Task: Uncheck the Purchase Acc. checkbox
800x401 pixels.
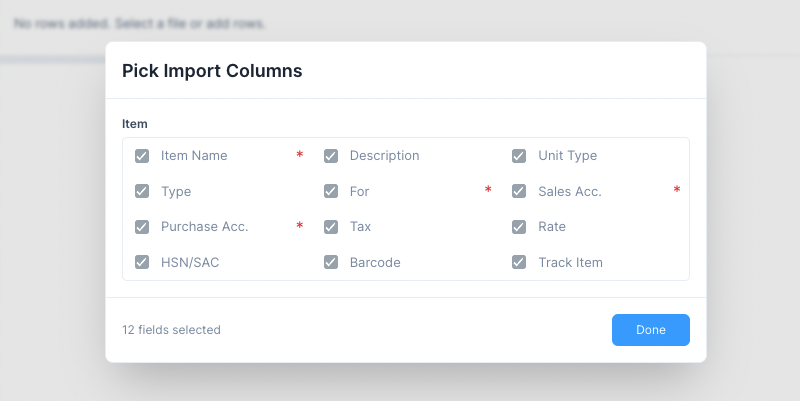Action: point(142,227)
